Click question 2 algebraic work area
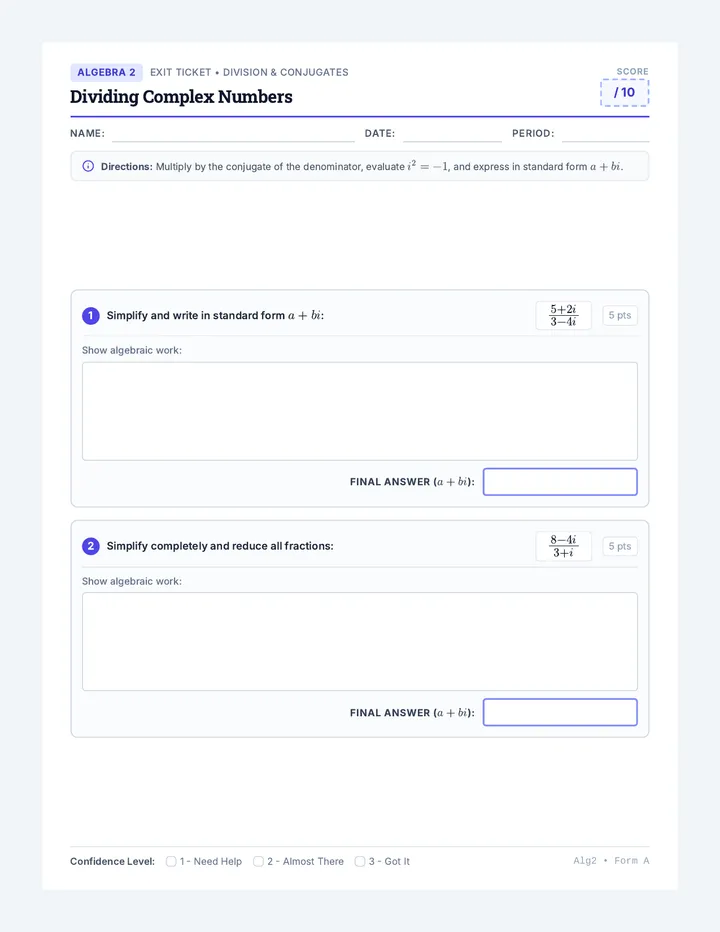The height and width of the screenshot is (932, 720). [360, 641]
